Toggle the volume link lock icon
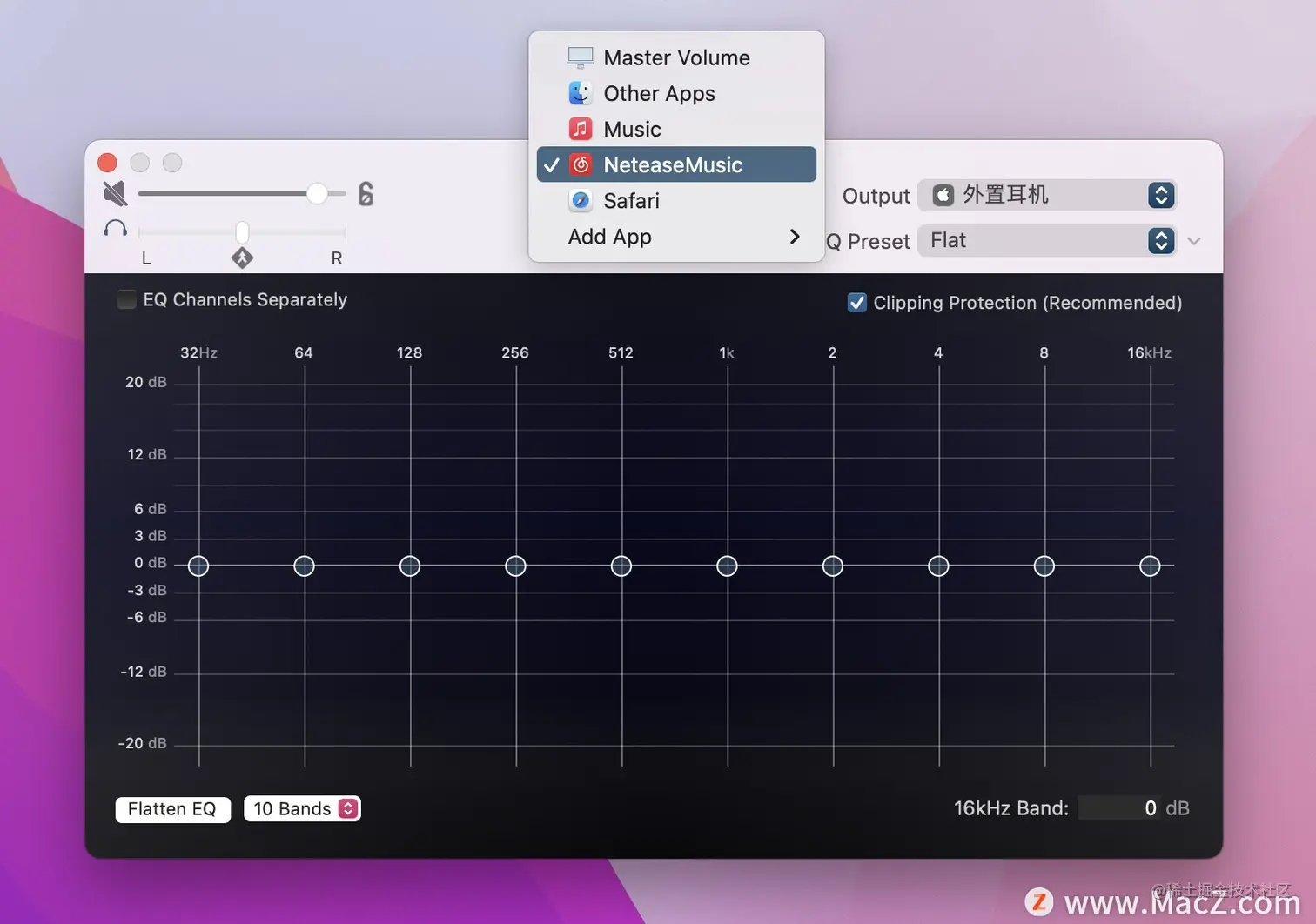The image size is (1316, 924). point(366,194)
